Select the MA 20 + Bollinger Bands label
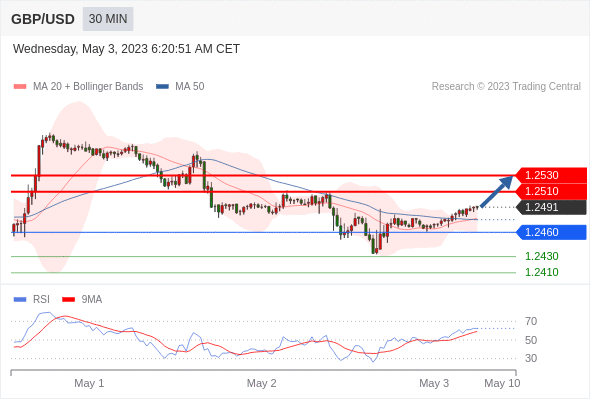This screenshot has width=590, height=400. [88, 87]
